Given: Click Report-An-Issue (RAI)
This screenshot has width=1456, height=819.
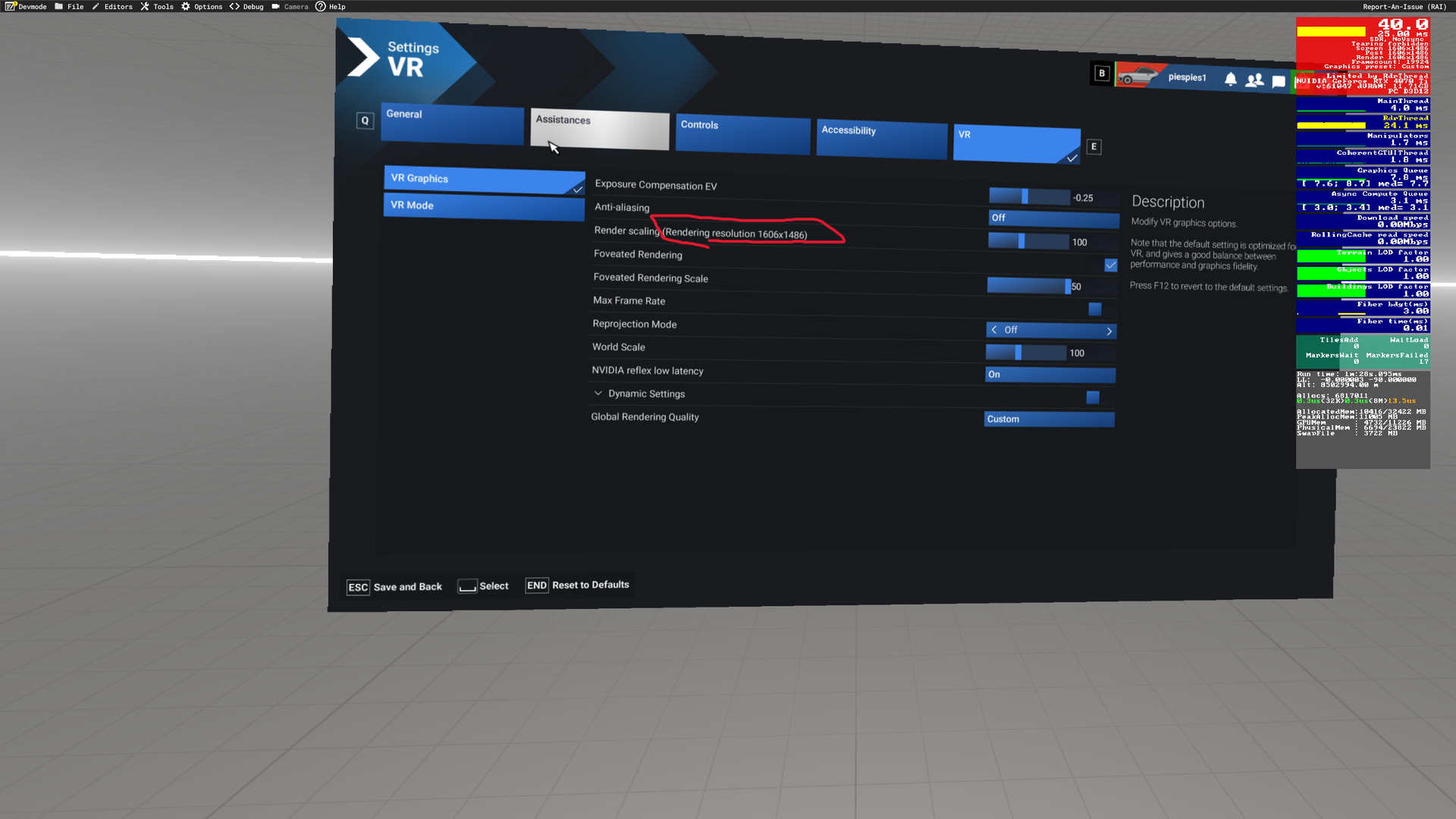Looking at the screenshot, I should tap(1404, 6).
